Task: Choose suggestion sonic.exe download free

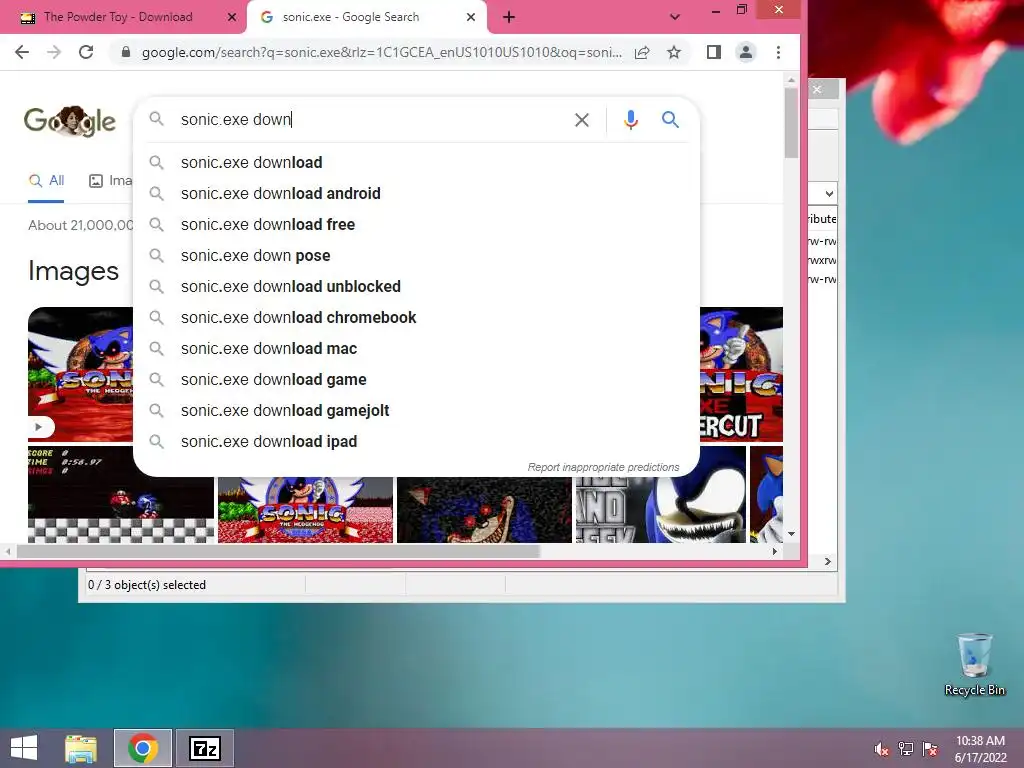Action: pyautogui.click(x=416, y=225)
